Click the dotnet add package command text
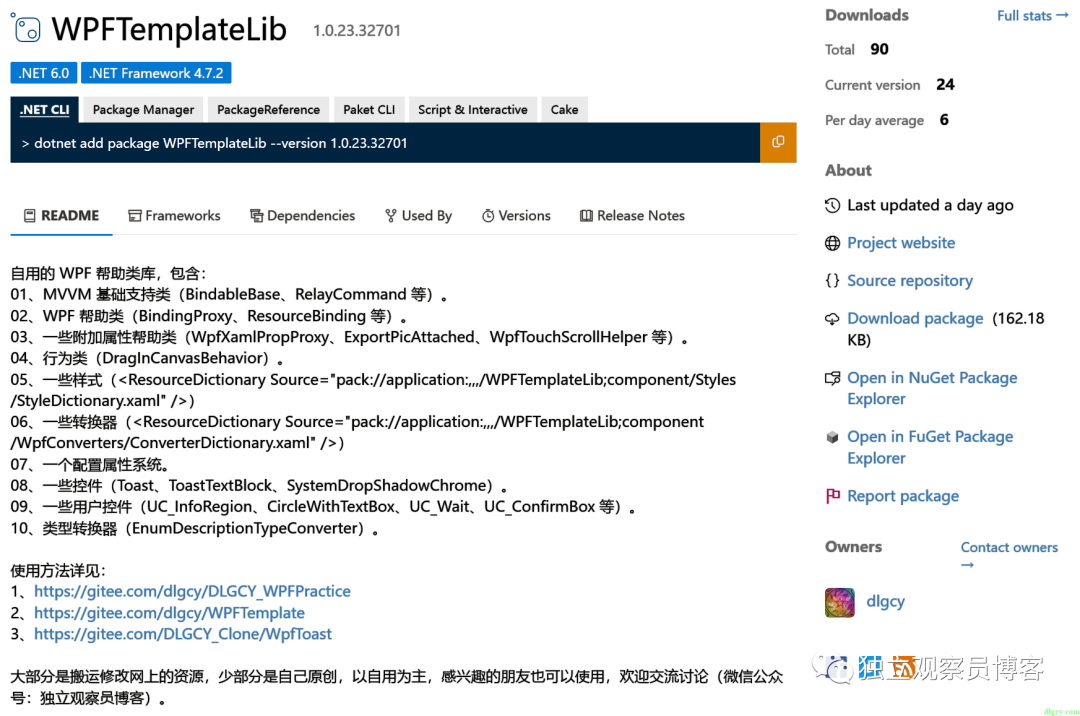The width and height of the screenshot is (1080, 716). (220, 143)
